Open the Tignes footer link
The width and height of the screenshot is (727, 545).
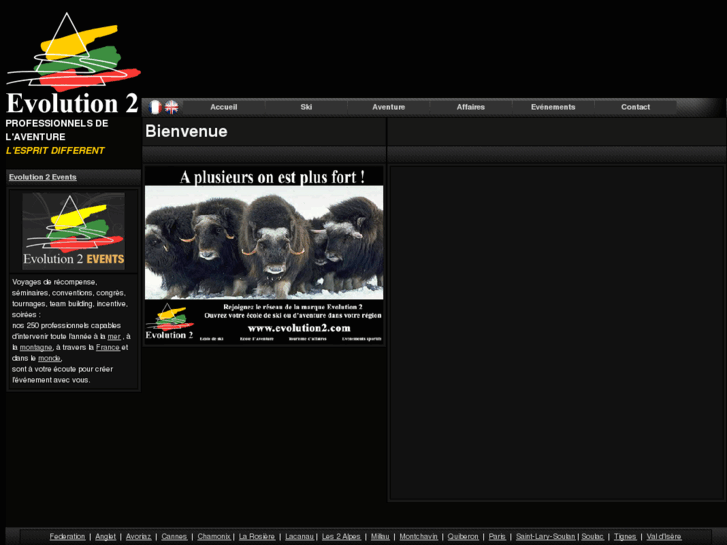click(x=625, y=537)
